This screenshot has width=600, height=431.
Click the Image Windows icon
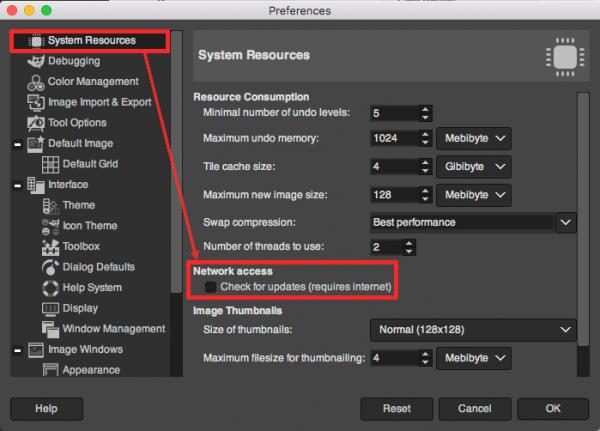(36, 350)
